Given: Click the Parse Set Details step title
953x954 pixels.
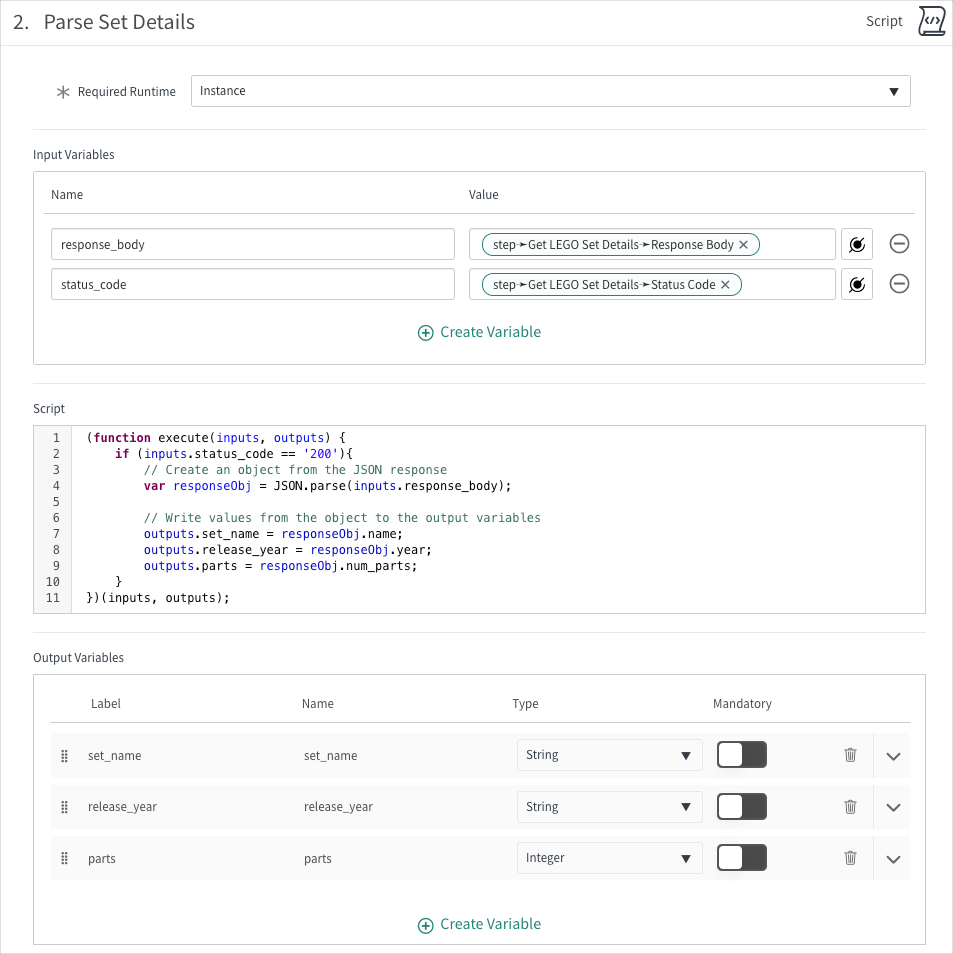Looking at the screenshot, I should [119, 22].
